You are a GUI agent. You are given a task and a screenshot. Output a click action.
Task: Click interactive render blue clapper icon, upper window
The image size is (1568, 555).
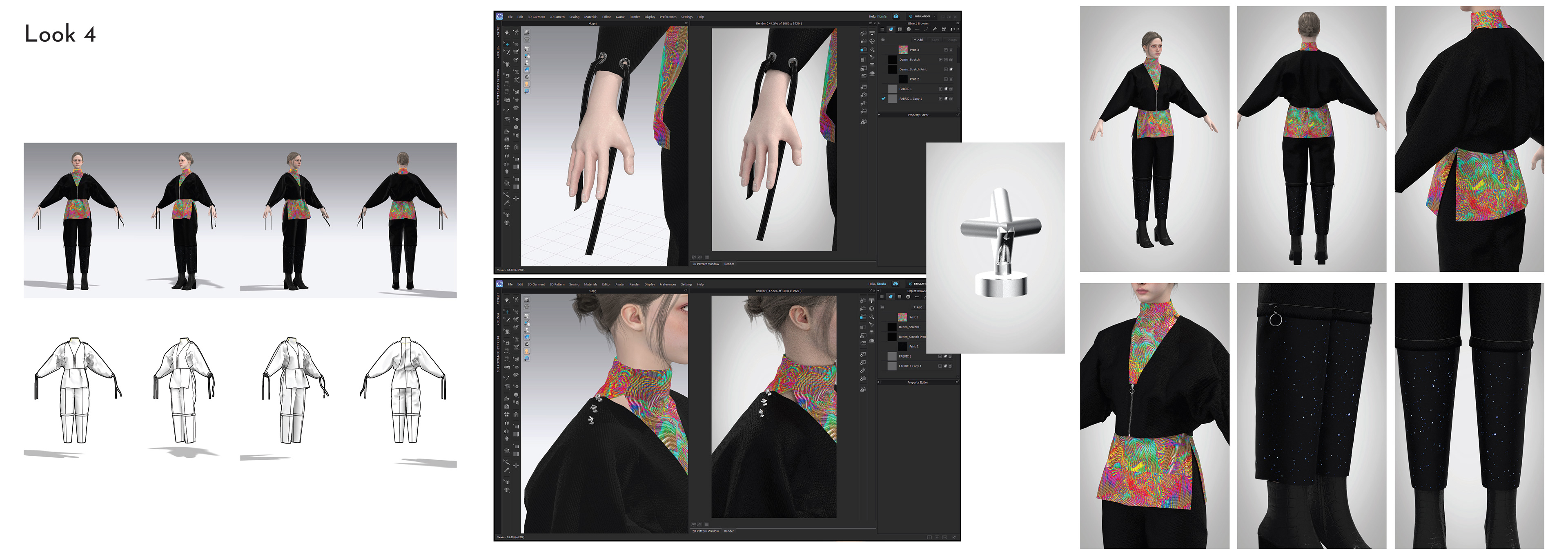point(864,49)
